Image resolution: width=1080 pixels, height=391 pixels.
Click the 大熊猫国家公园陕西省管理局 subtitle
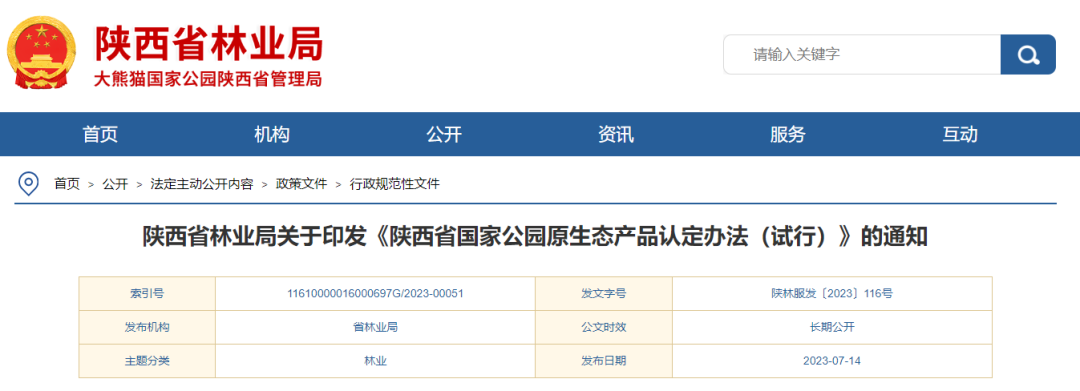pos(208,78)
